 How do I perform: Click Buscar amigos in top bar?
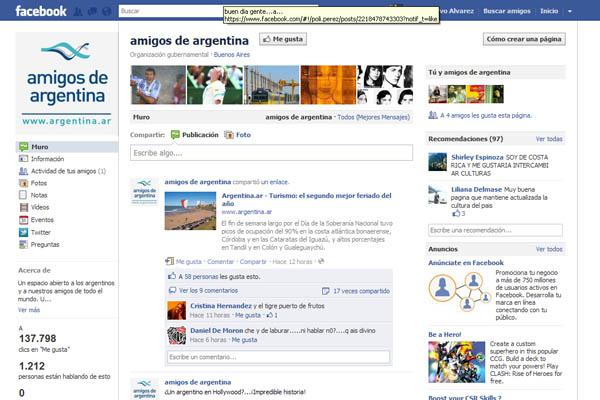coord(507,11)
